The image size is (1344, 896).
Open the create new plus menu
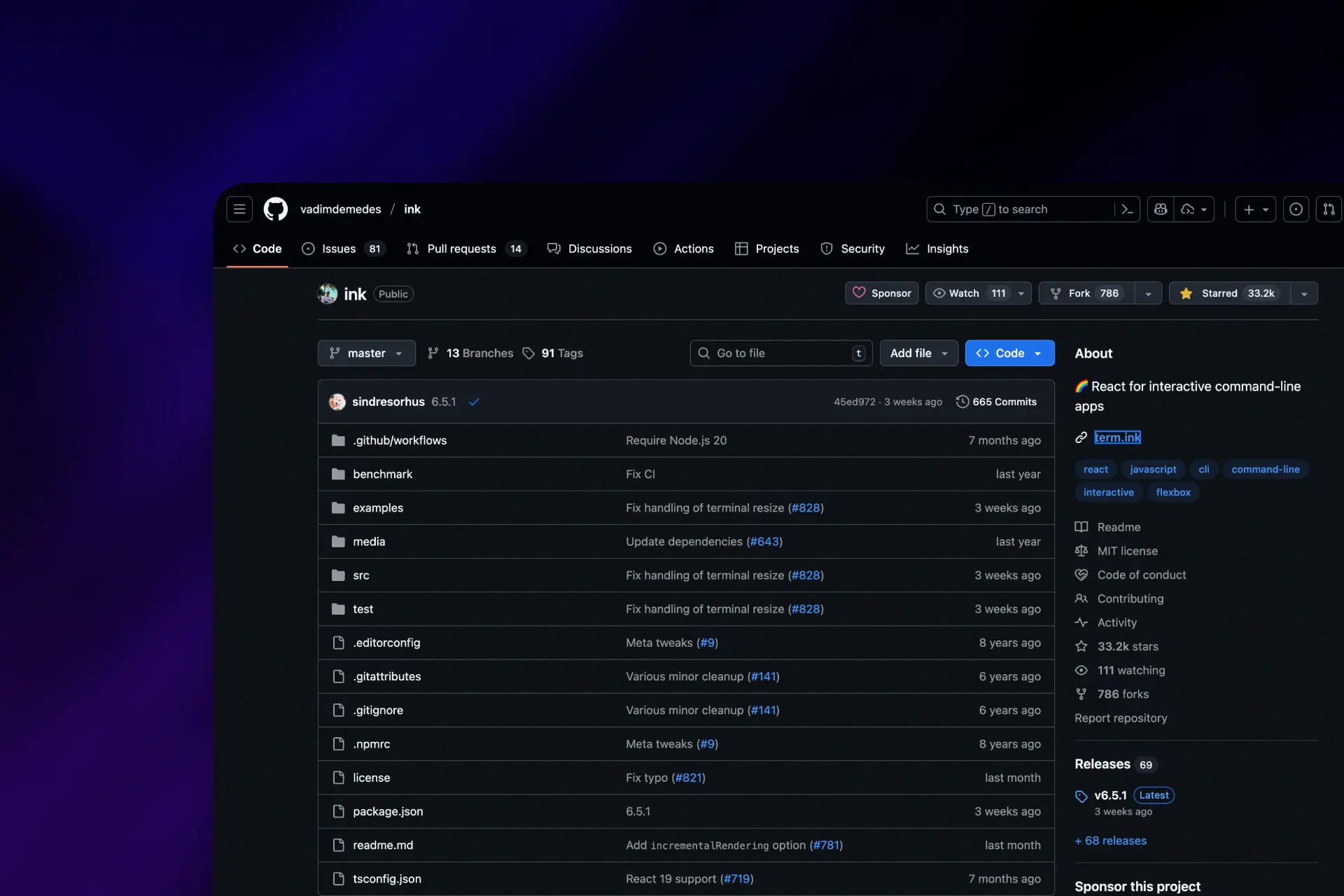pos(1256,209)
